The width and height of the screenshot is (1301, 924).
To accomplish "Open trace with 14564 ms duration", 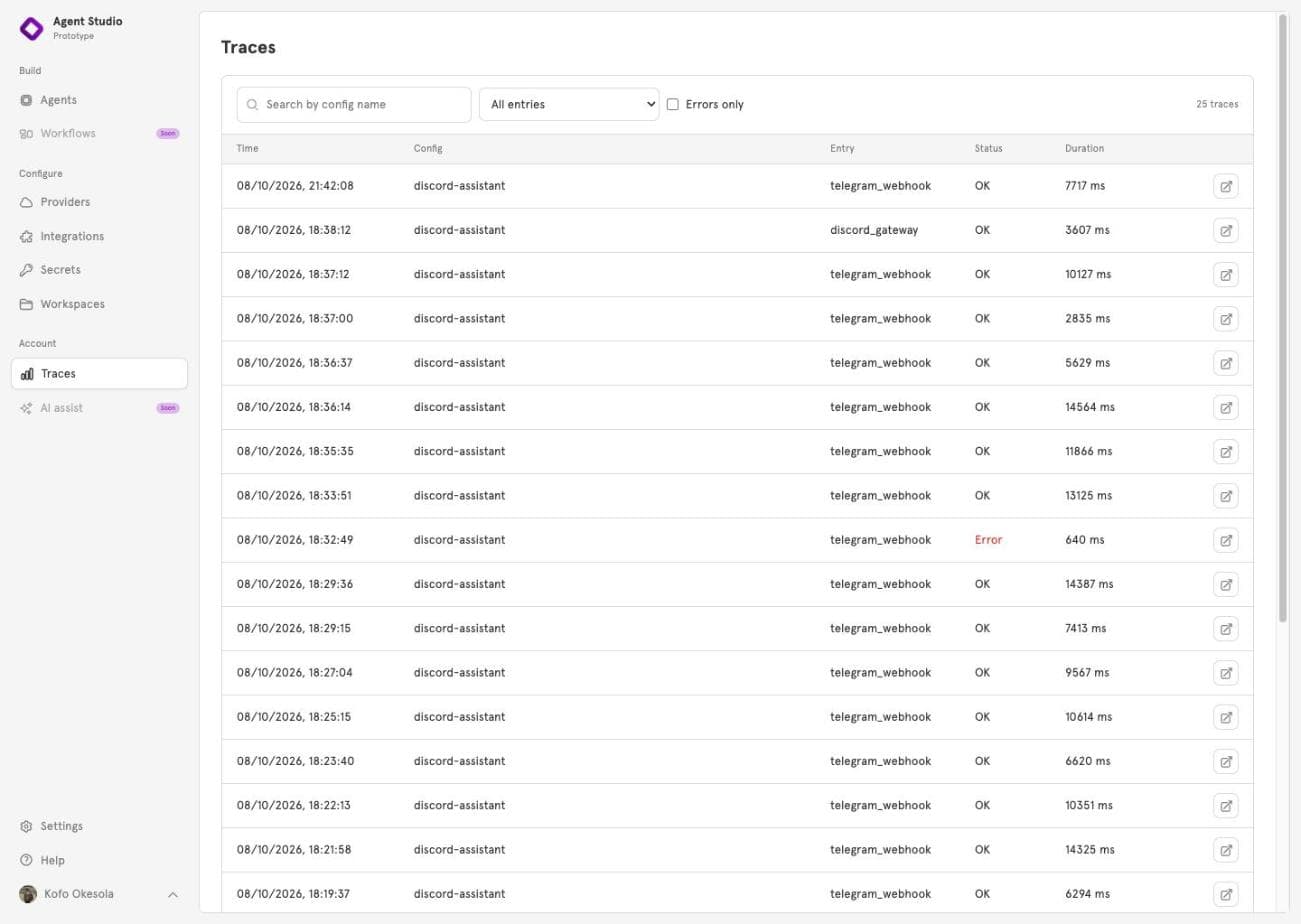I will click(1225, 407).
